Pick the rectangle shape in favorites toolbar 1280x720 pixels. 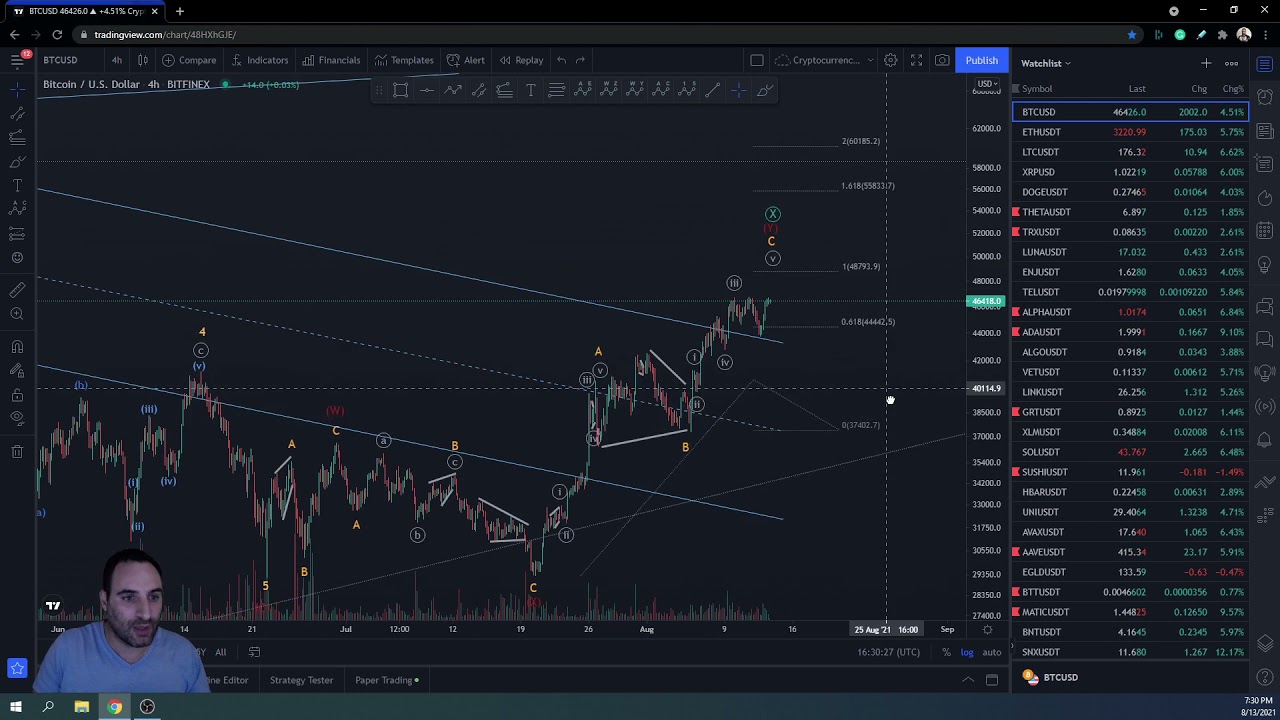pos(400,91)
